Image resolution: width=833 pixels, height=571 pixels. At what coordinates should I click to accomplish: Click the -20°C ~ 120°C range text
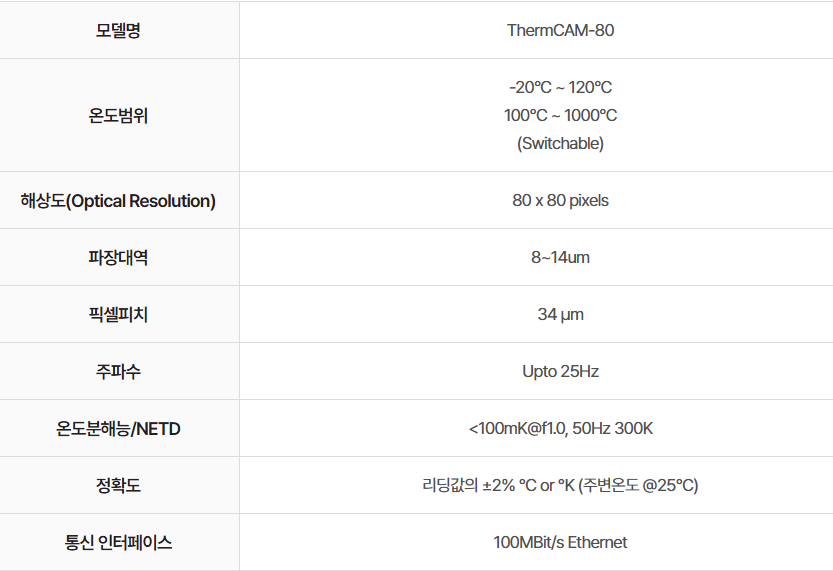[x=560, y=87]
